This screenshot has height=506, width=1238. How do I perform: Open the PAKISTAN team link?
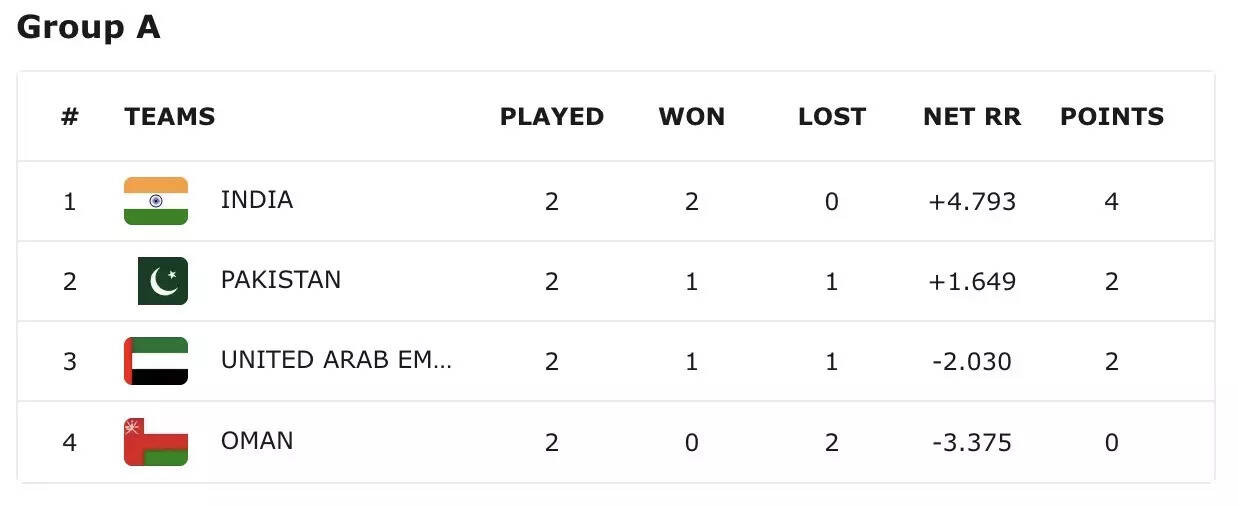(x=281, y=280)
